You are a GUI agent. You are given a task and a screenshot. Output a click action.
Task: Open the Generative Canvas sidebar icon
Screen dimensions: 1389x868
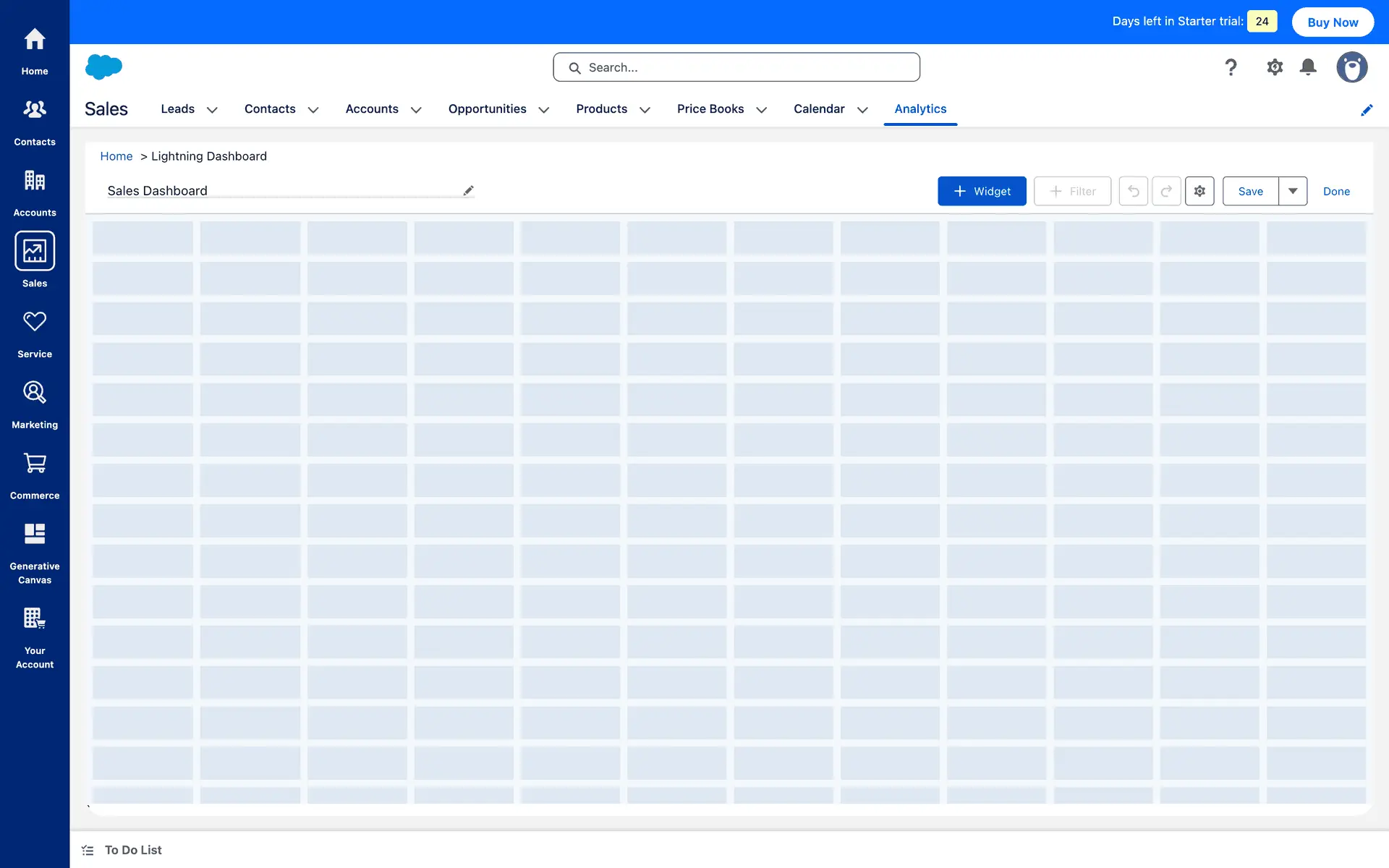(x=35, y=534)
